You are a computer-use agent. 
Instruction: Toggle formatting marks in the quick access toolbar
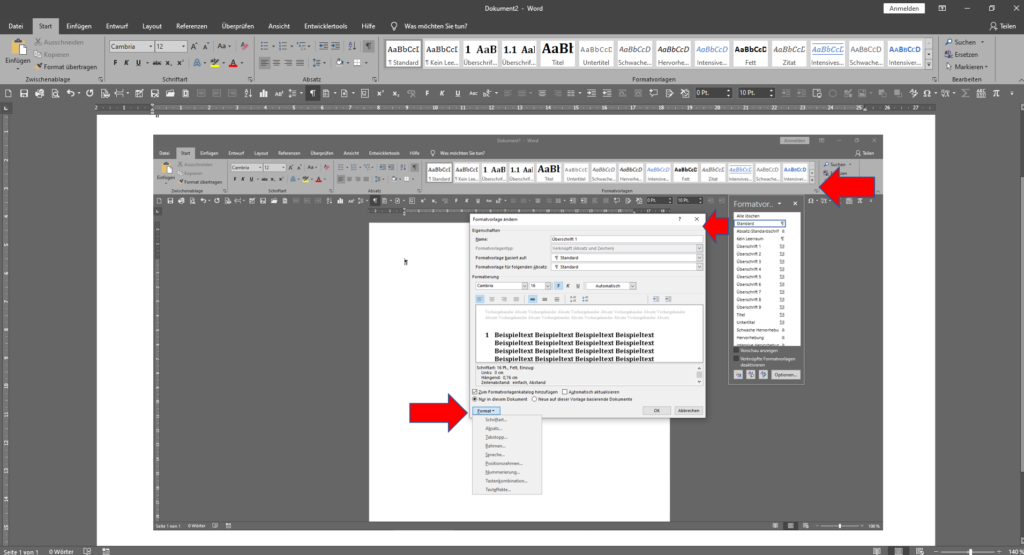tap(312, 93)
